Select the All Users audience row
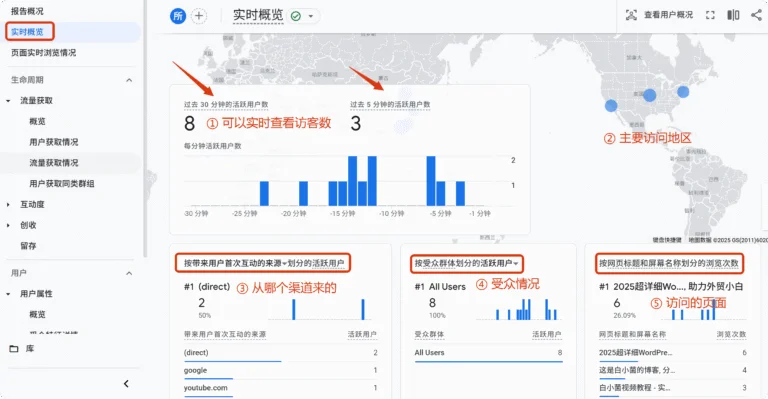768x399 pixels. [488, 352]
